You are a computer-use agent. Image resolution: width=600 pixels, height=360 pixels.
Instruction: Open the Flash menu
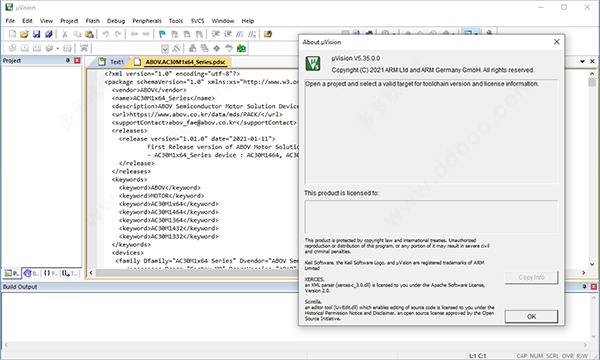click(x=93, y=21)
